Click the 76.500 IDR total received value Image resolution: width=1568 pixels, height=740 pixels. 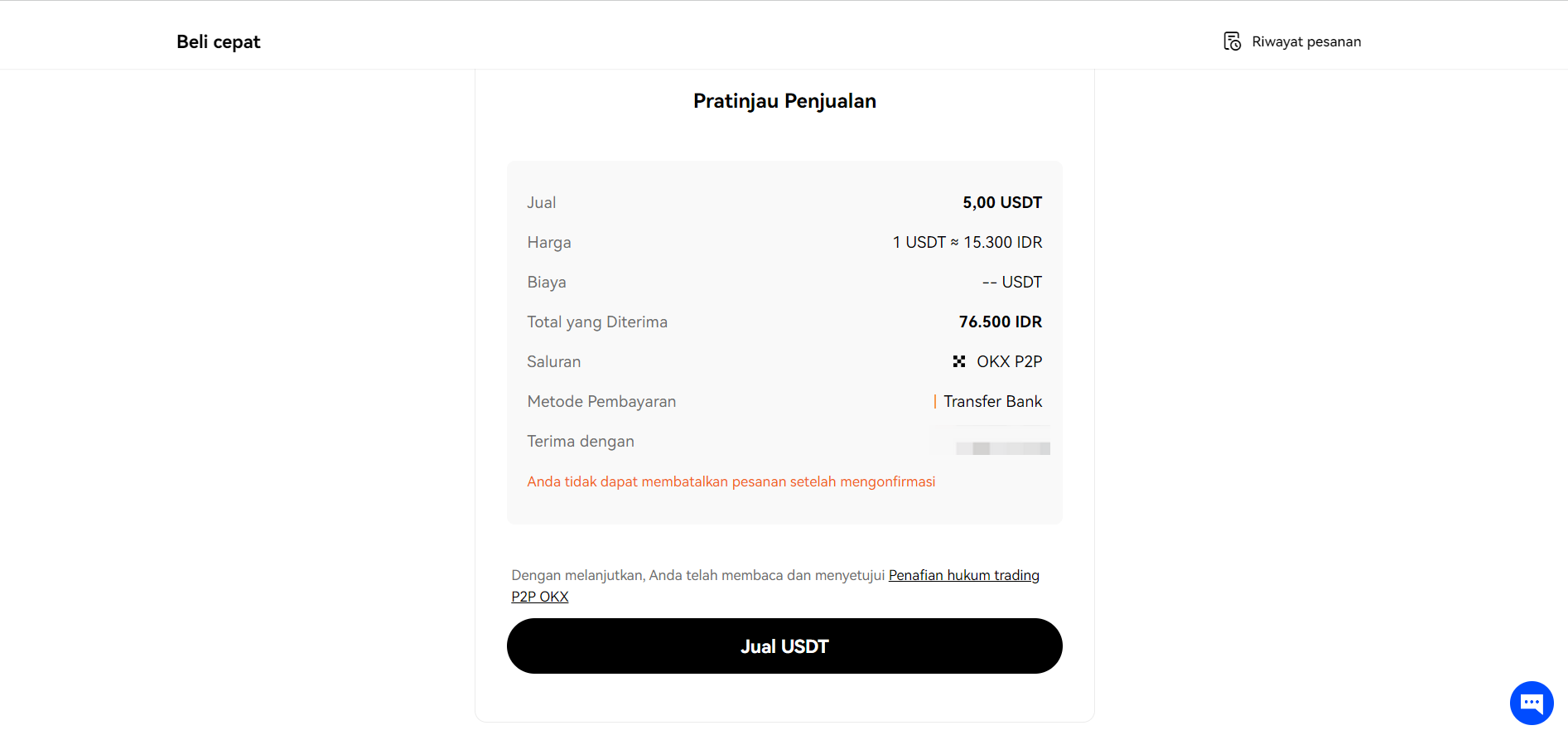(1000, 322)
